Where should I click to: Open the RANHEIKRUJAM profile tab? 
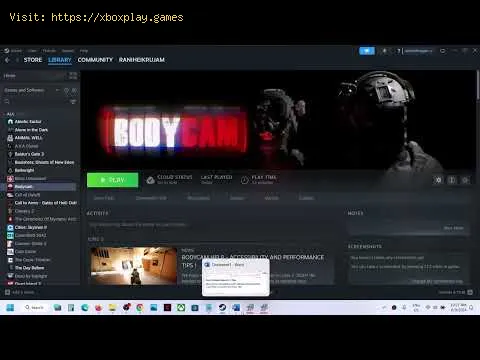(142, 60)
